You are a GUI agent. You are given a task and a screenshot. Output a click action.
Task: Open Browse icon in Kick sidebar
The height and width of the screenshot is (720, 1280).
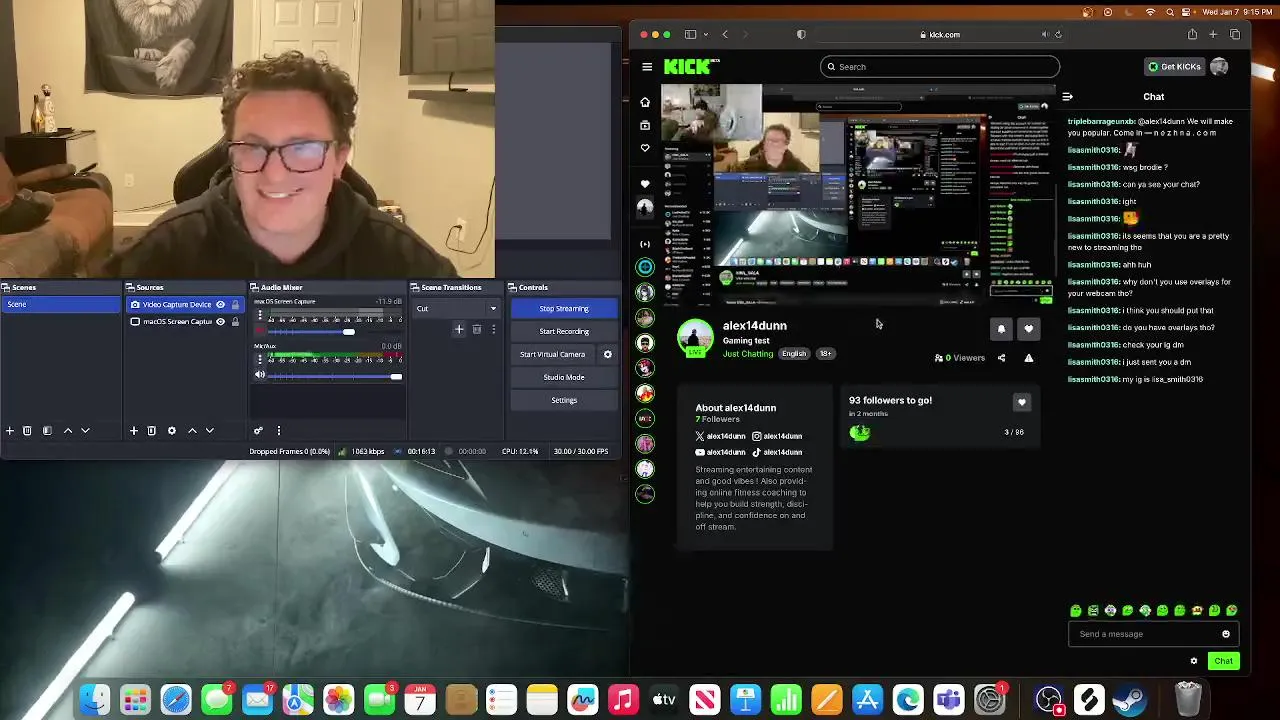[645, 125]
